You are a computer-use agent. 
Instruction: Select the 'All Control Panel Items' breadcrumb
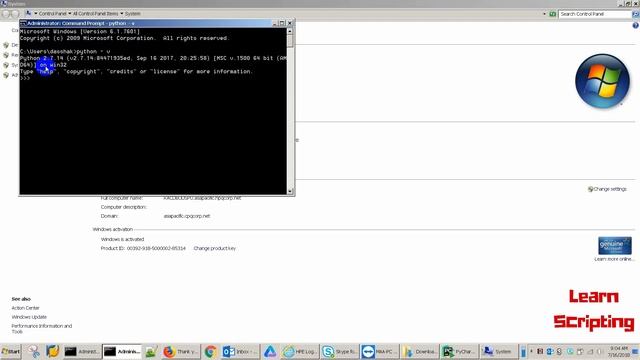[x=96, y=14]
